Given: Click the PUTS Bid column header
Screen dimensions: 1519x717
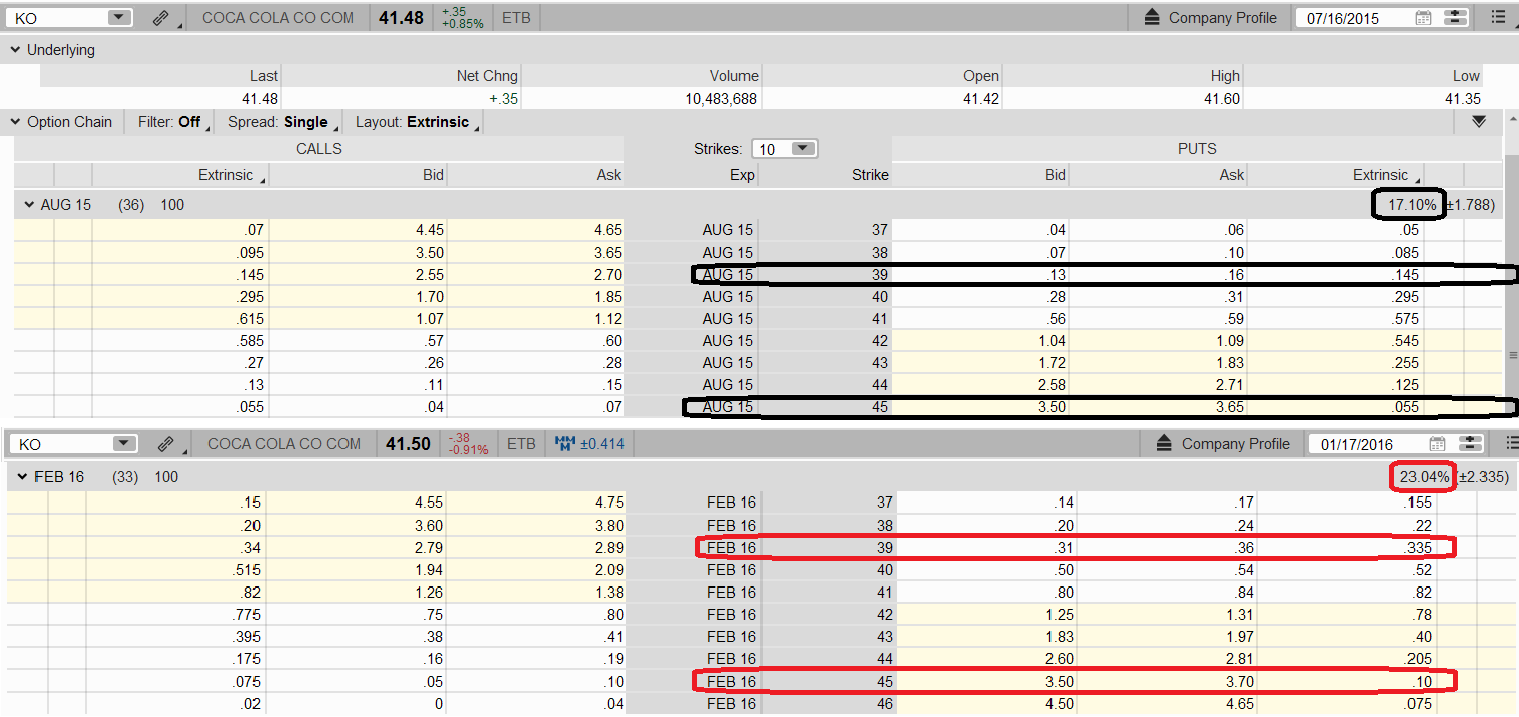Looking at the screenshot, I should [1055, 175].
